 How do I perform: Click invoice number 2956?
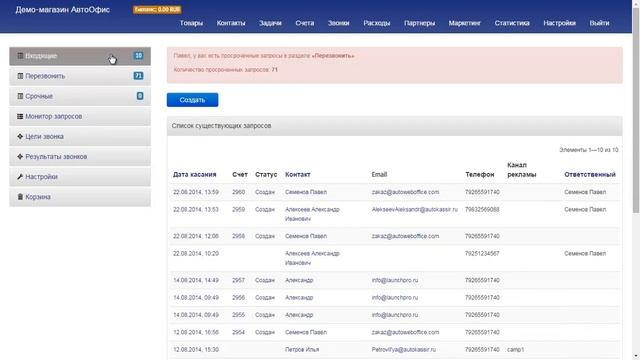point(238,298)
